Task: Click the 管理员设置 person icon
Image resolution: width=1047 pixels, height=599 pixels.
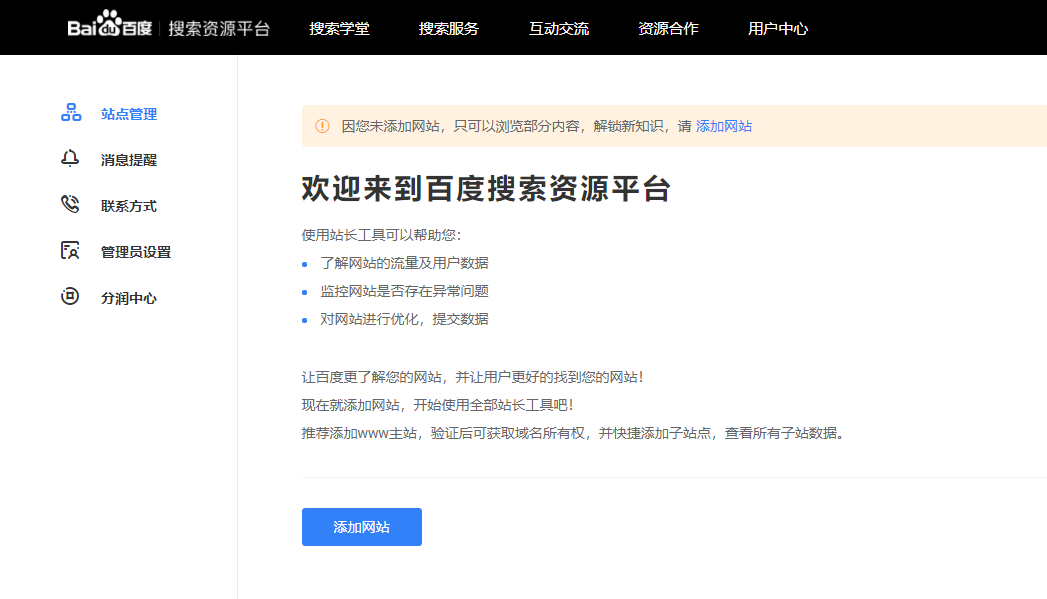Action: 70,250
